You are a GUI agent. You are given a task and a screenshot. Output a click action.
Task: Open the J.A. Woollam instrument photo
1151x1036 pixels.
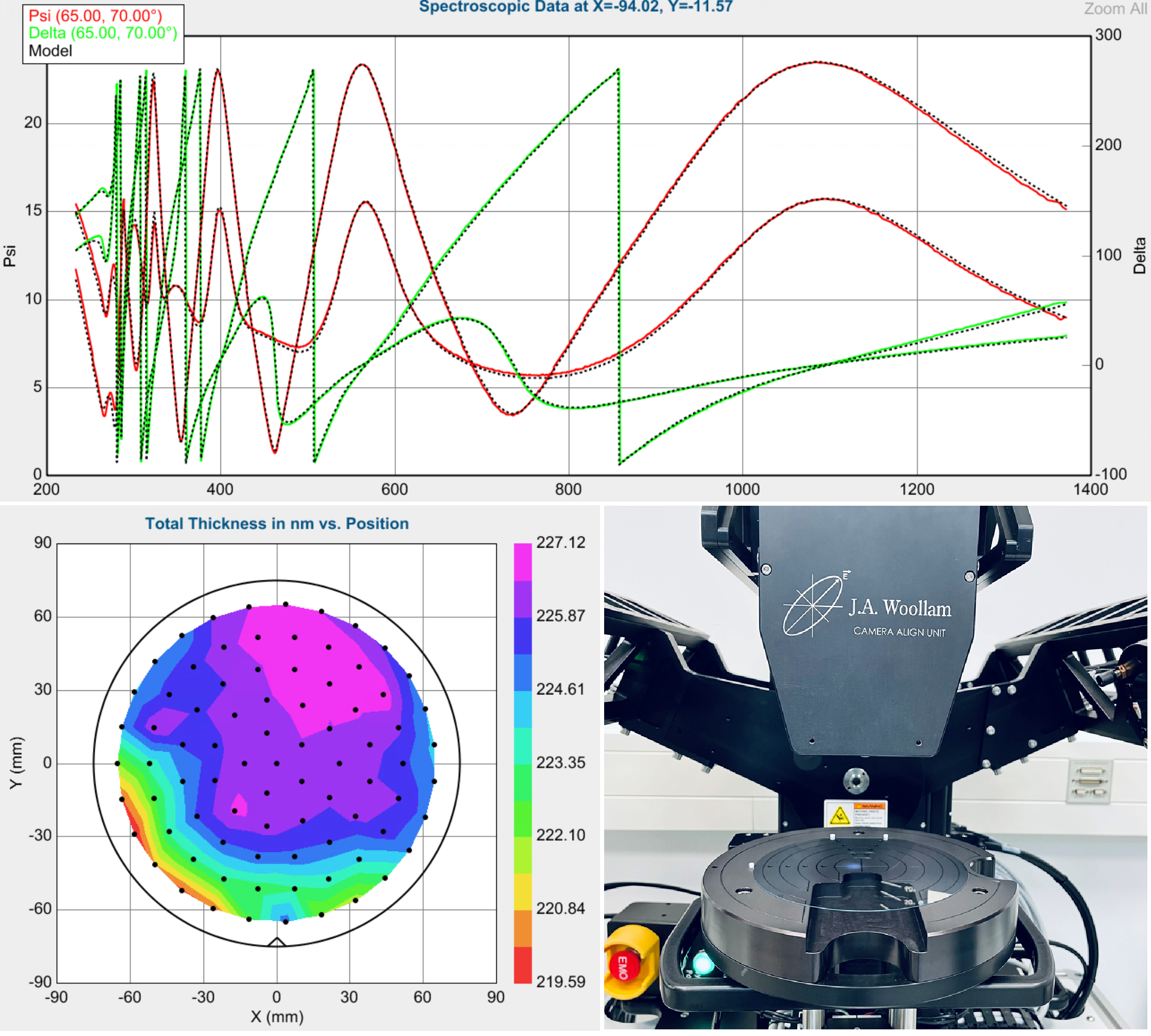(875, 768)
